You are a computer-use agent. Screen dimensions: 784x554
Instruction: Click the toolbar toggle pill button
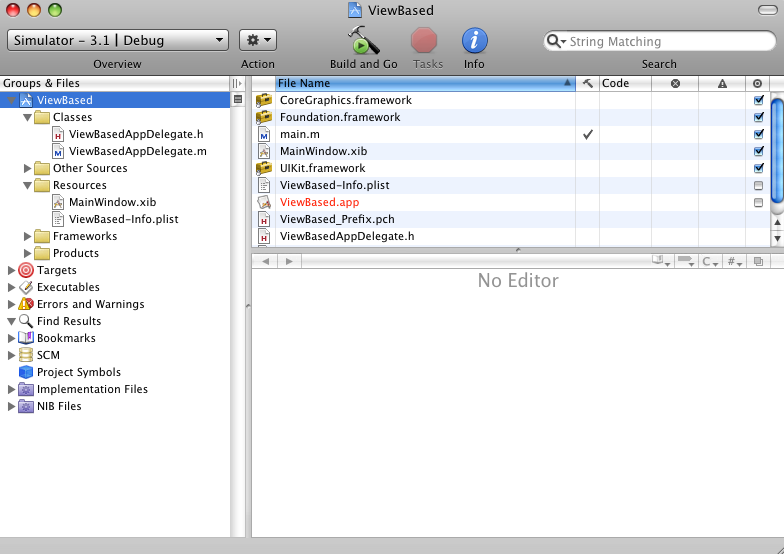click(x=768, y=10)
